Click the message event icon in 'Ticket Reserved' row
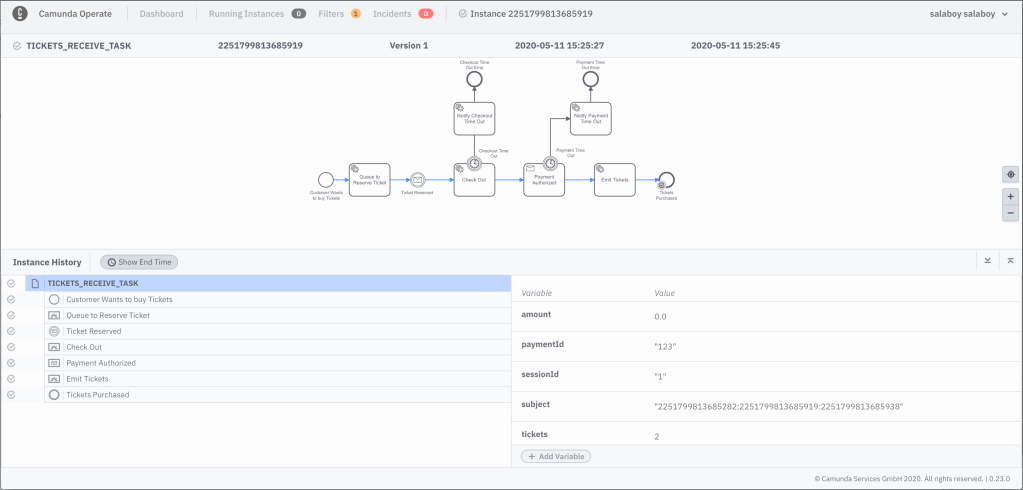 [x=54, y=331]
